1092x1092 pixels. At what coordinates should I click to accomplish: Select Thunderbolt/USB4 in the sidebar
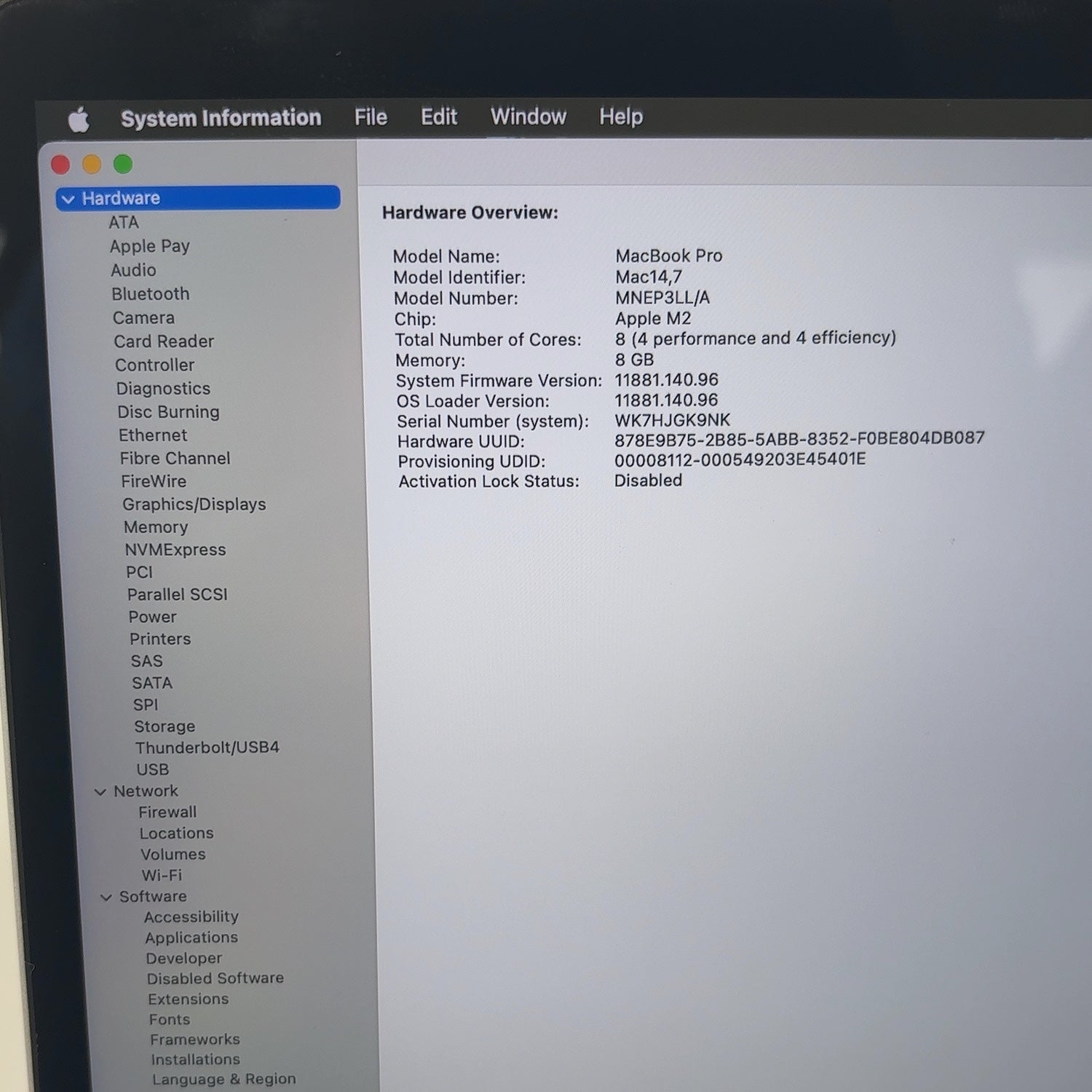point(207,748)
